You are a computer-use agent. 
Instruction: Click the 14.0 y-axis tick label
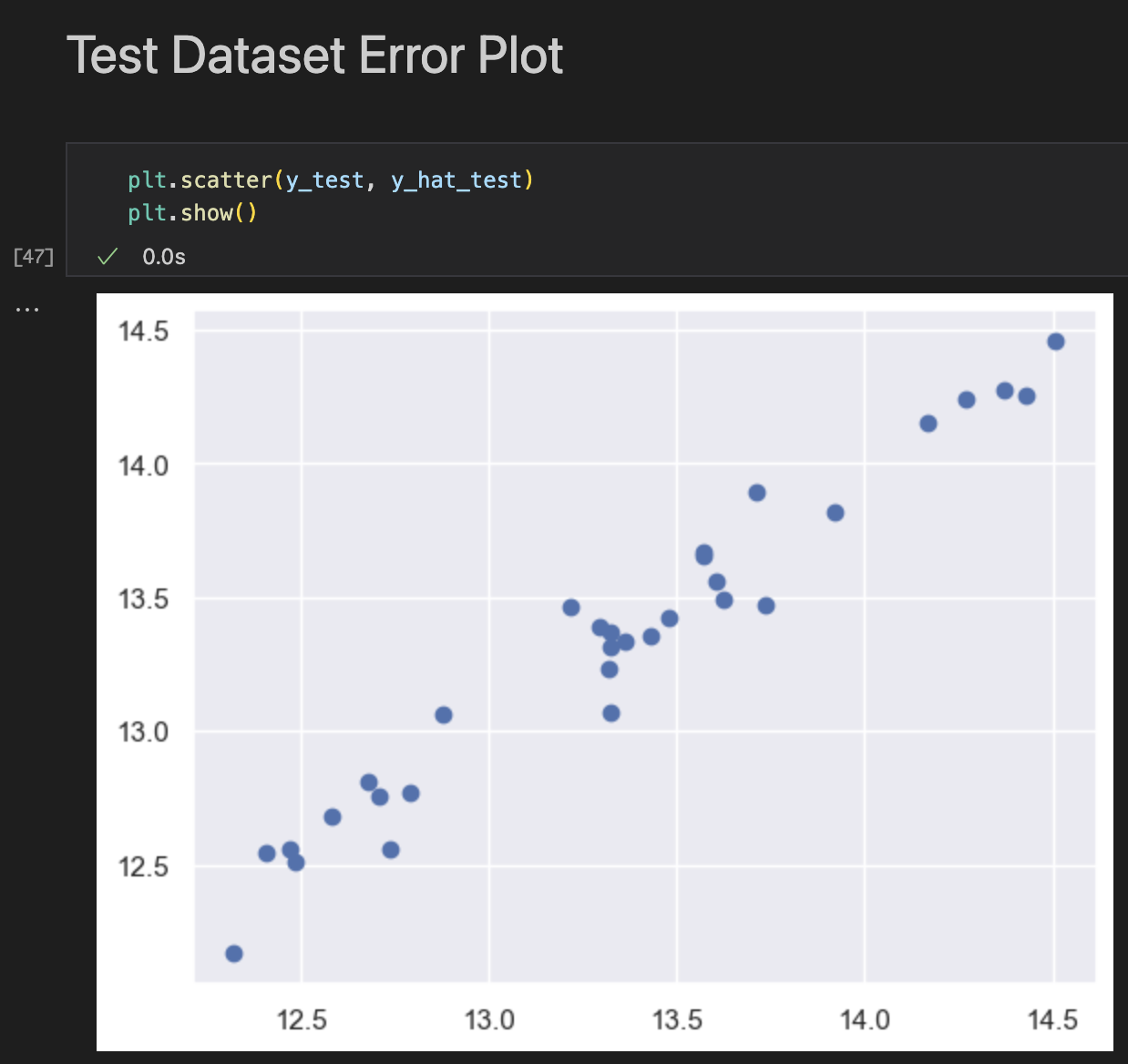(x=143, y=465)
